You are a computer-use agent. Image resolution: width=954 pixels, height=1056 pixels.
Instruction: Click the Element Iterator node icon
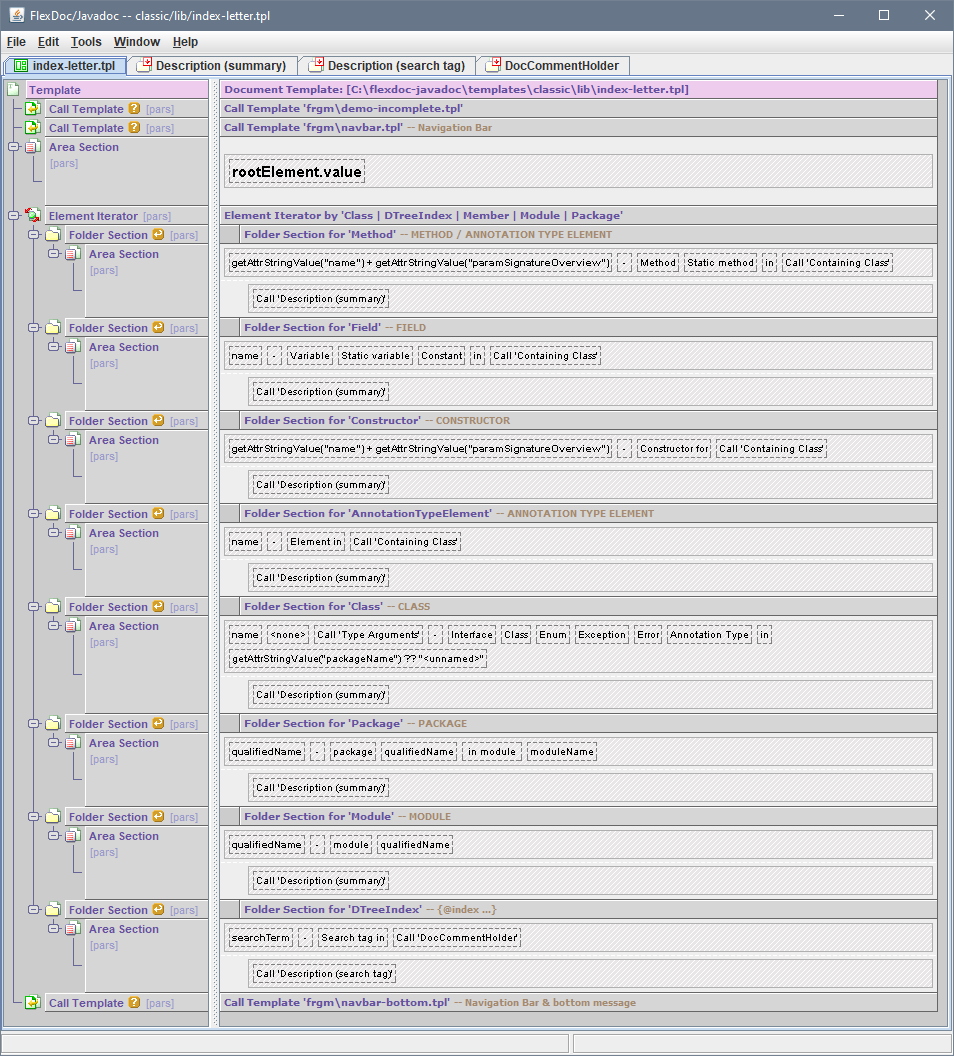(x=32, y=216)
